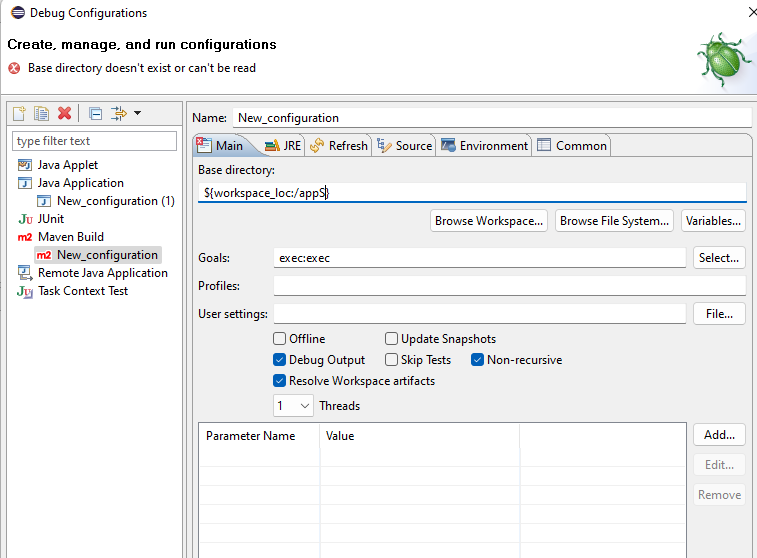
Task: Switch to the Environment tab
Action: tap(484, 146)
